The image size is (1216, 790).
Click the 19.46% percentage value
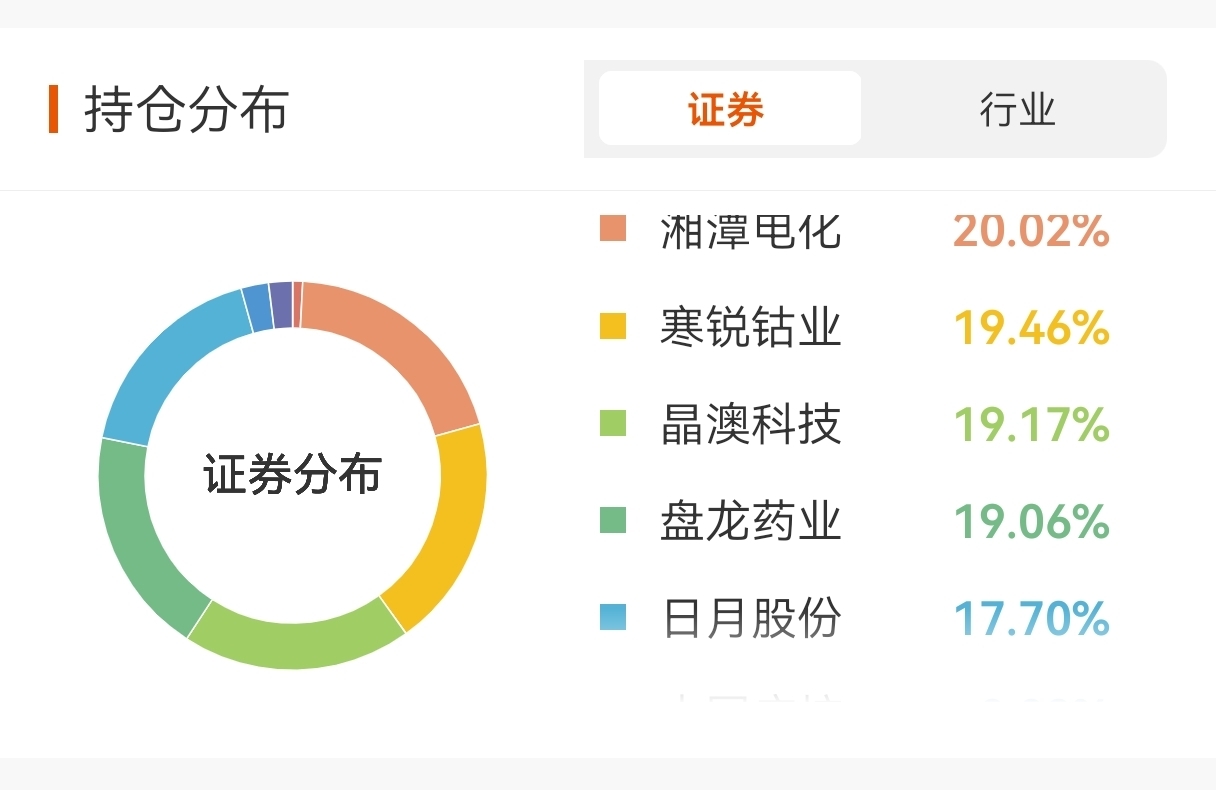pyautogui.click(x=1031, y=327)
